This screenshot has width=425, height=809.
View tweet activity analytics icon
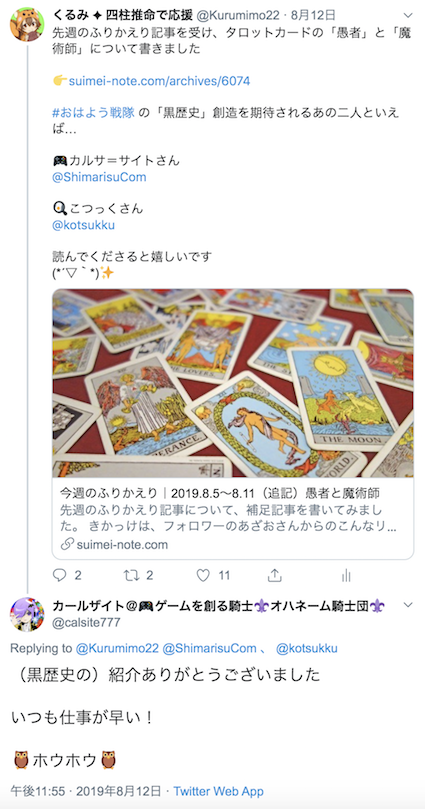click(347, 576)
